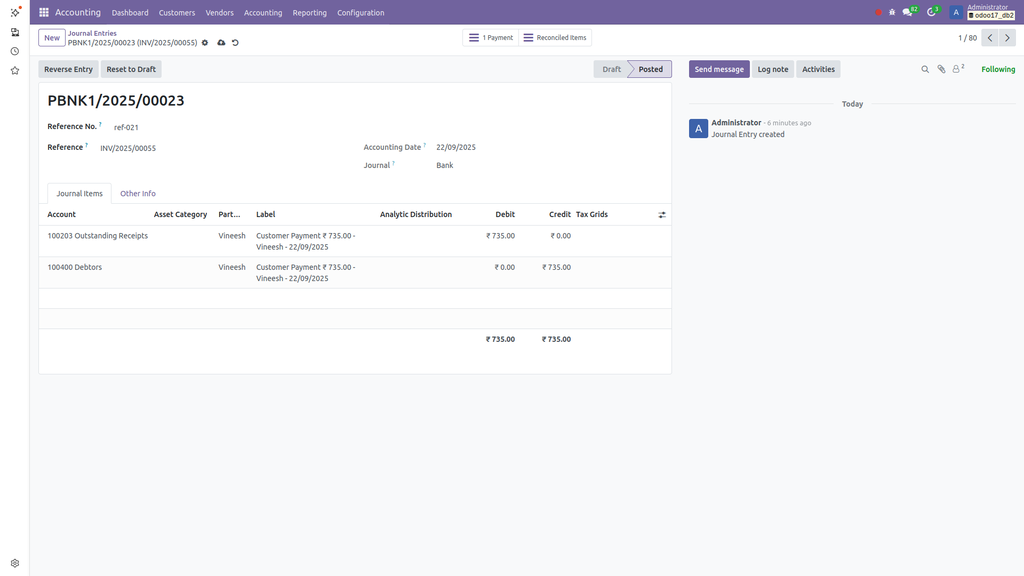The image size is (1024, 576).
Task: Open the Administrator user menu
Action: point(983,12)
